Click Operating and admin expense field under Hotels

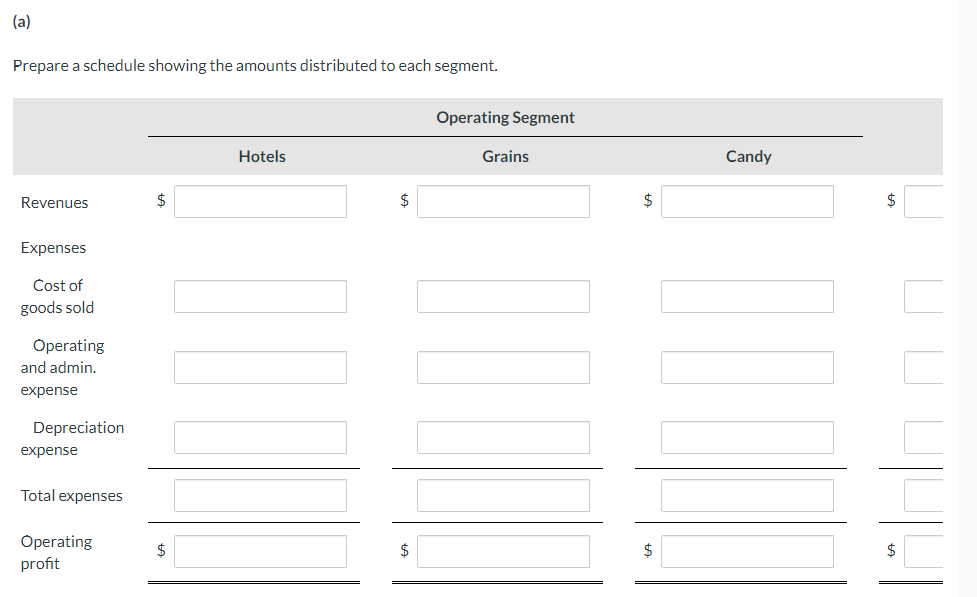tap(260, 367)
